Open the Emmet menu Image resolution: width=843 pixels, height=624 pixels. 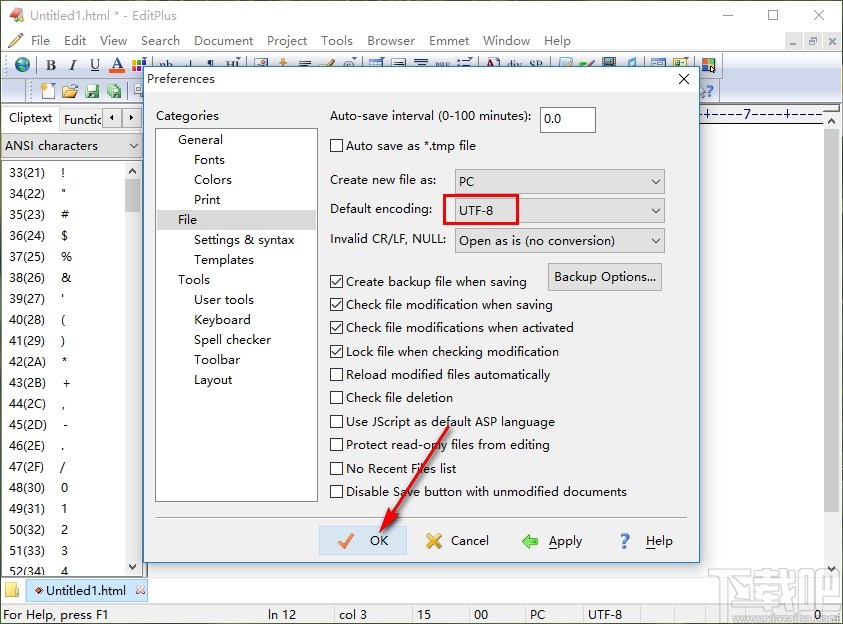pos(449,41)
